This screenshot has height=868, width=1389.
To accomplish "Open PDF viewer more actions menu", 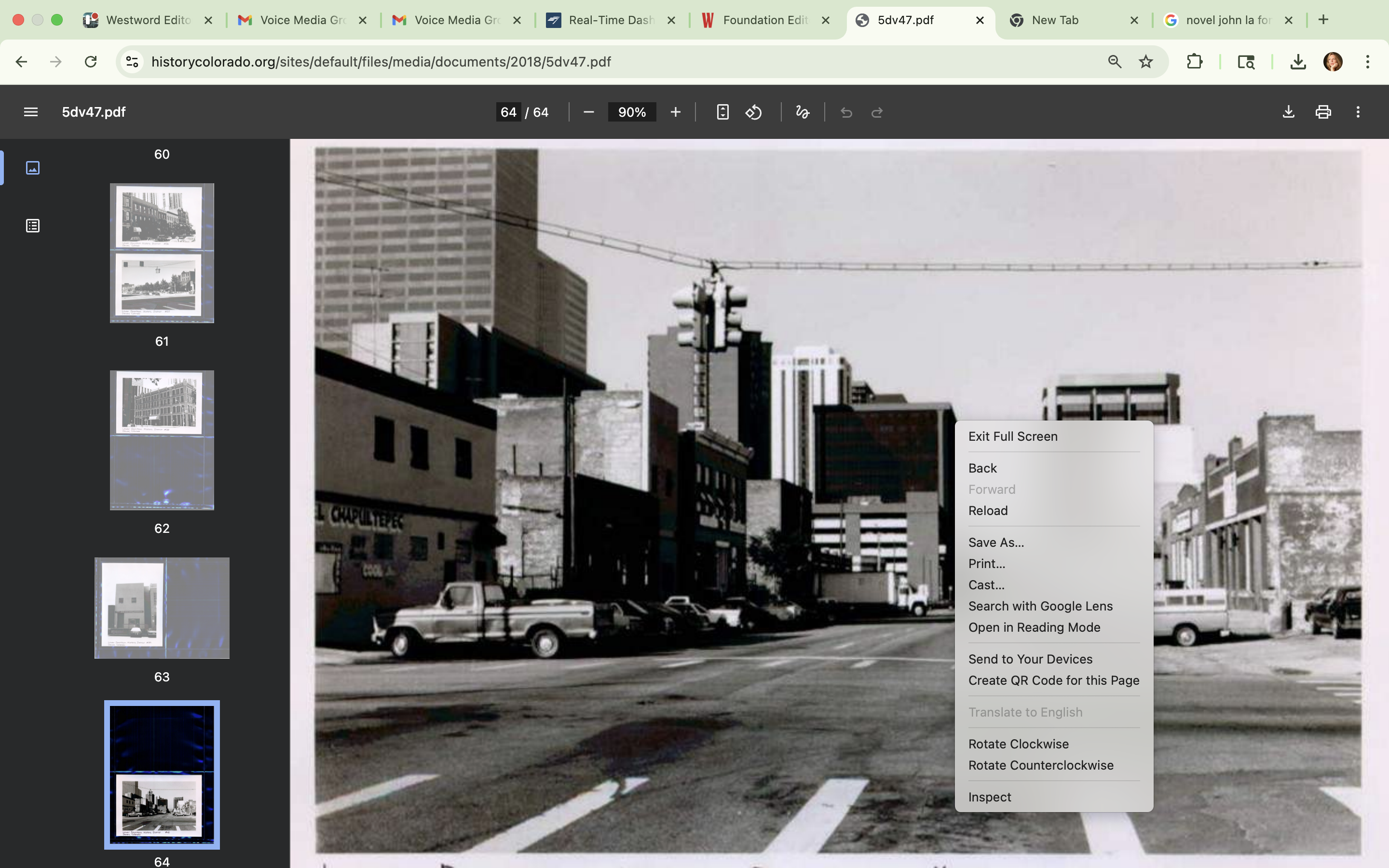I will click(x=1358, y=112).
